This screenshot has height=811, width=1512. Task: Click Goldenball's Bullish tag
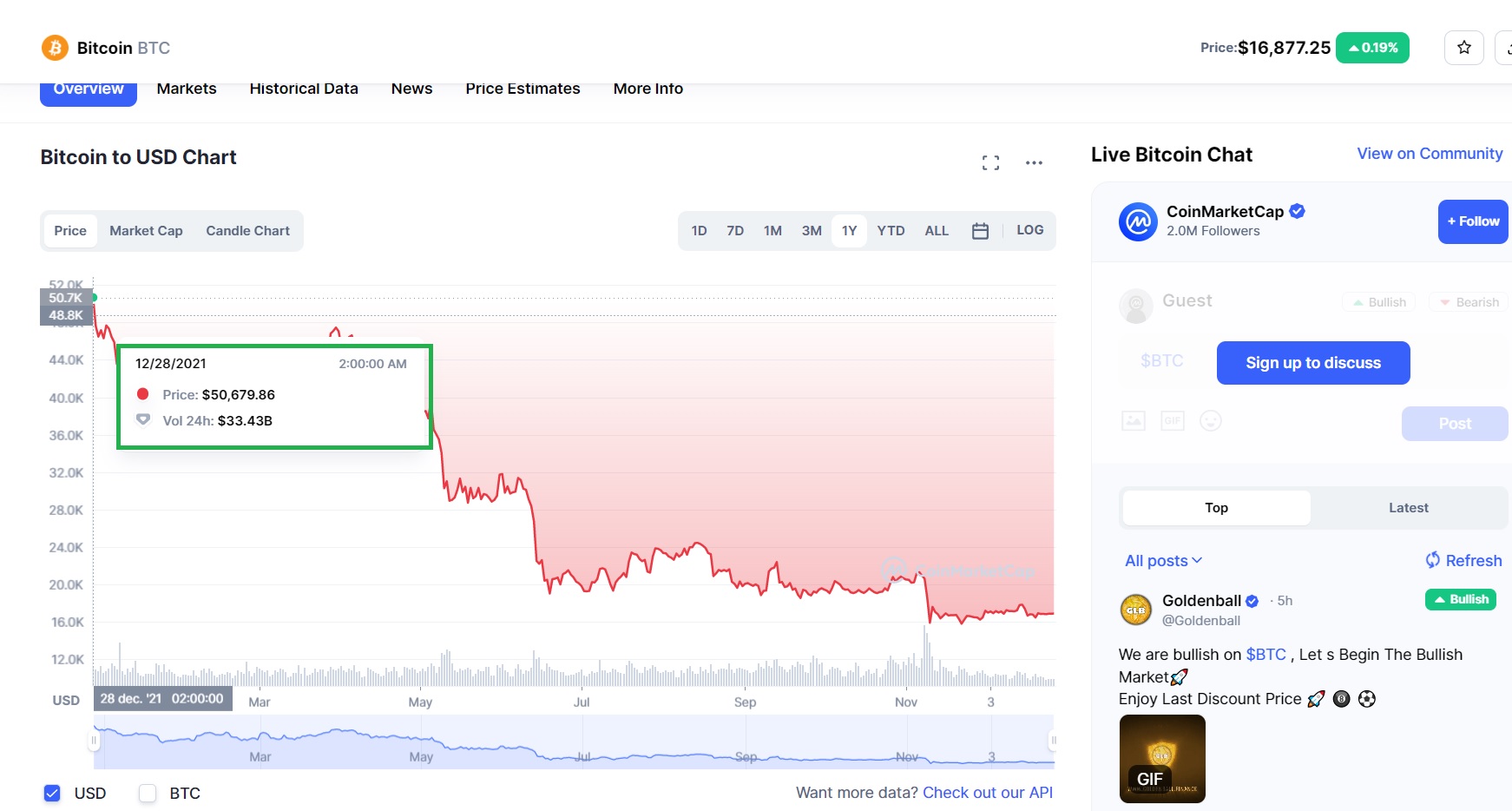click(x=1461, y=600)
